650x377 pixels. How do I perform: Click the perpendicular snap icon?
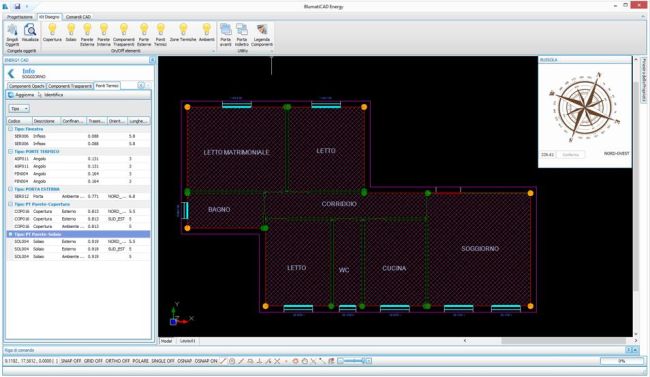(259, 361)
